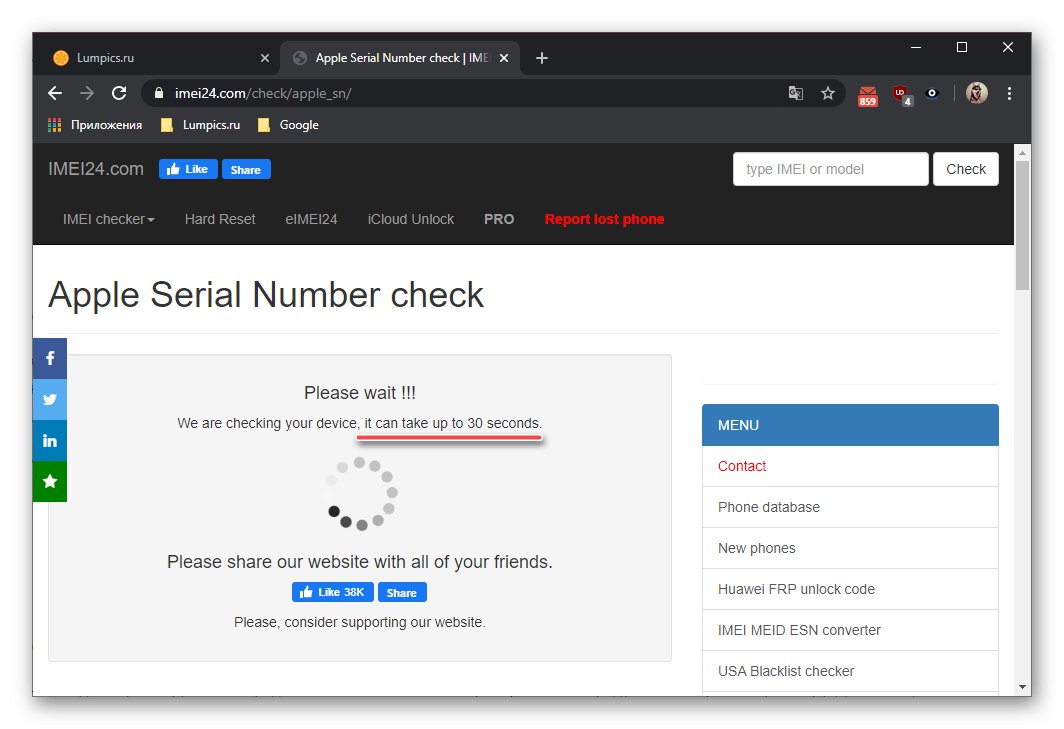Select the Apple Serial Number check tab
This screenshot has height=729, width=1064.
[400, 58]
